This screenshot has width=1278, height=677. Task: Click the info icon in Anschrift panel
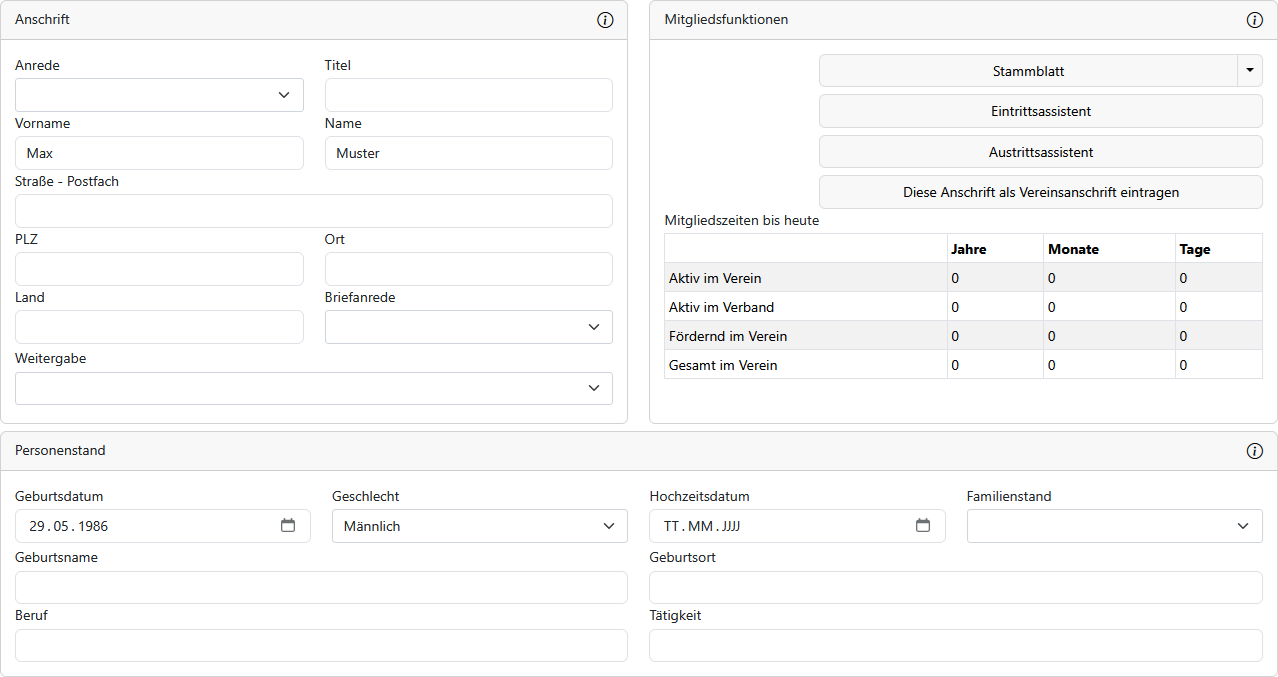pyautogui.click(x=605, y=20)
